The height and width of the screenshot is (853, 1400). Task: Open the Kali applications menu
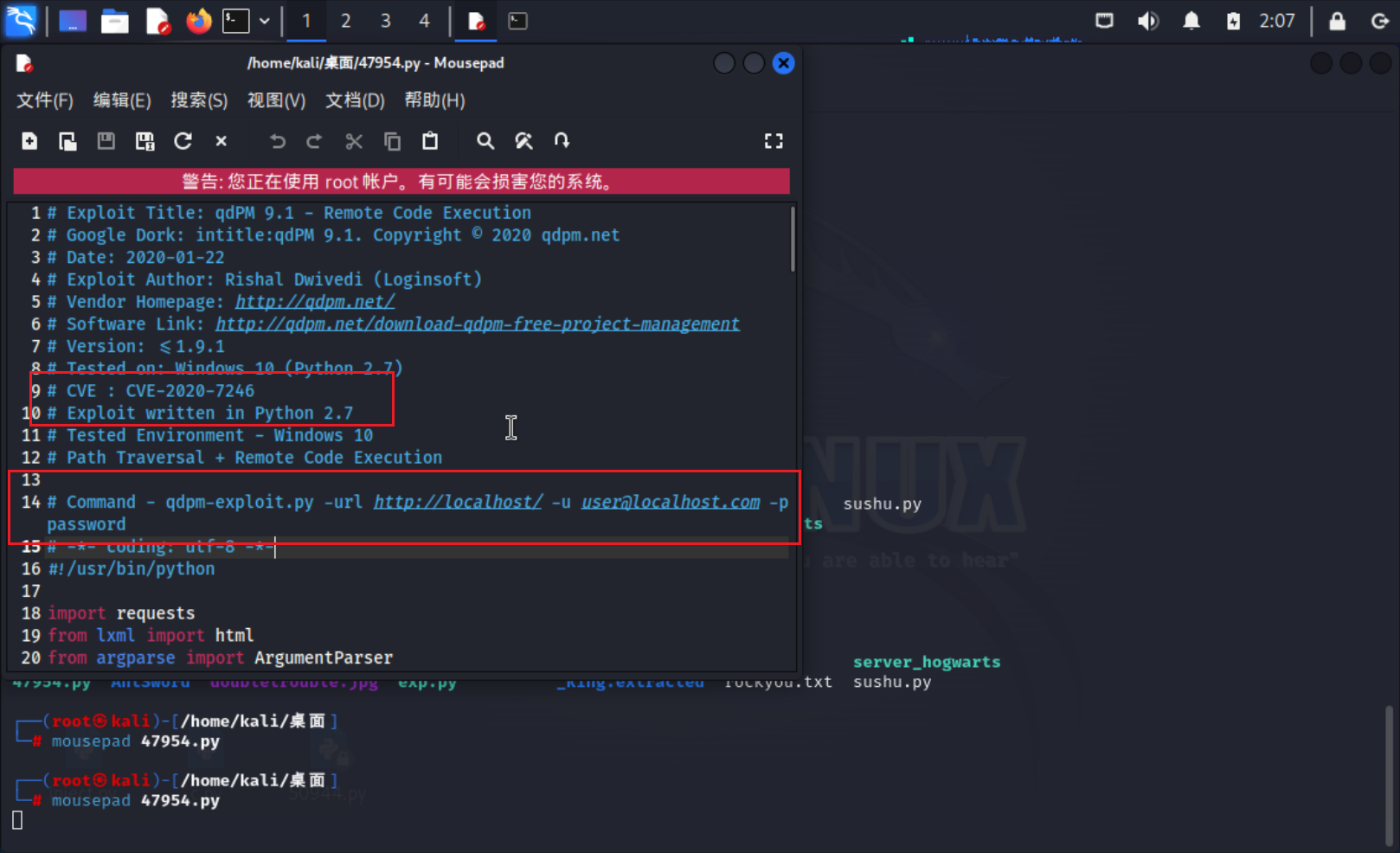(x=22, y=21)
